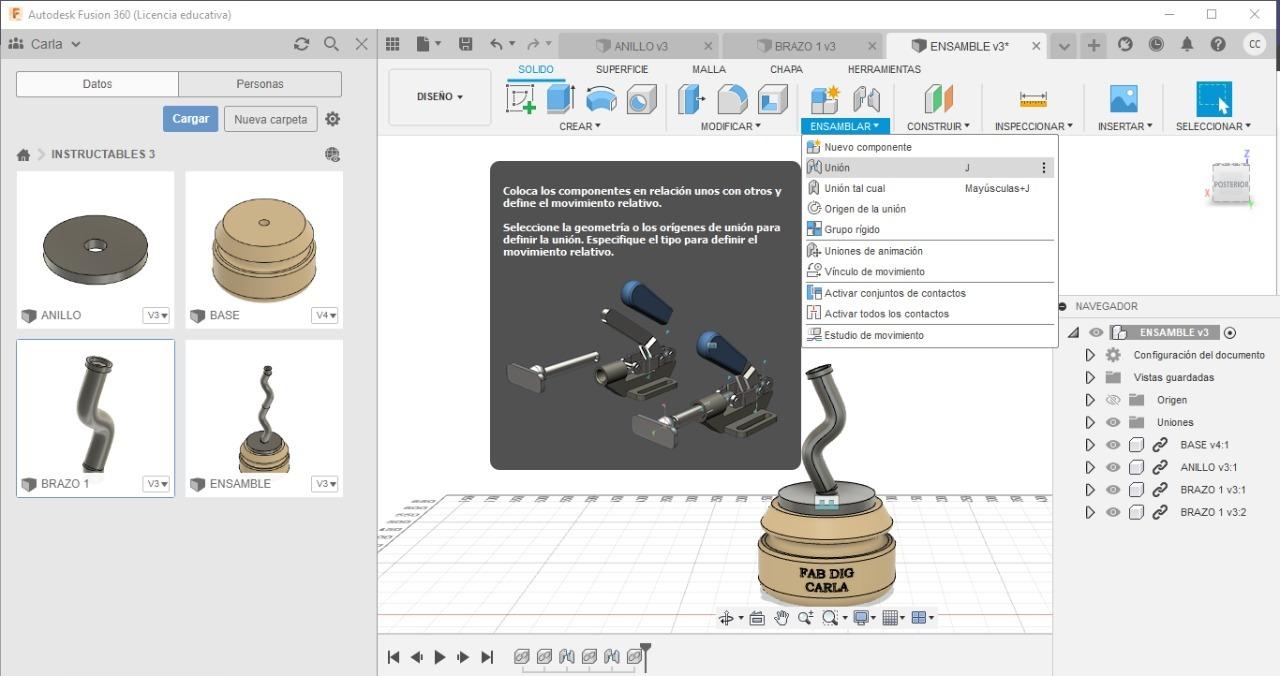
Task: Select the Press Pull tool
Action: coord(692,99)
